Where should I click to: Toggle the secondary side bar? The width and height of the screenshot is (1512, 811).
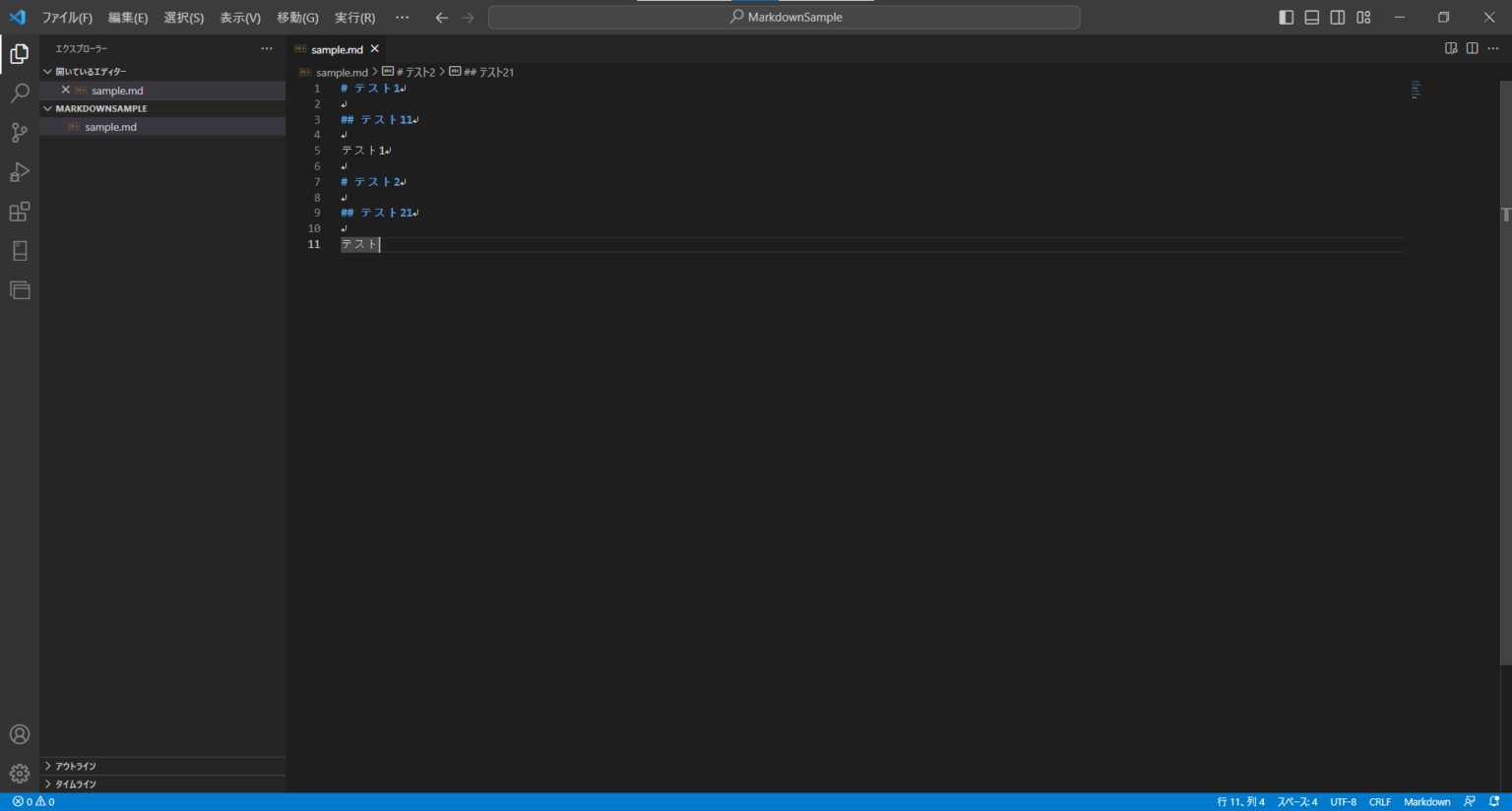coord(1338,18)
